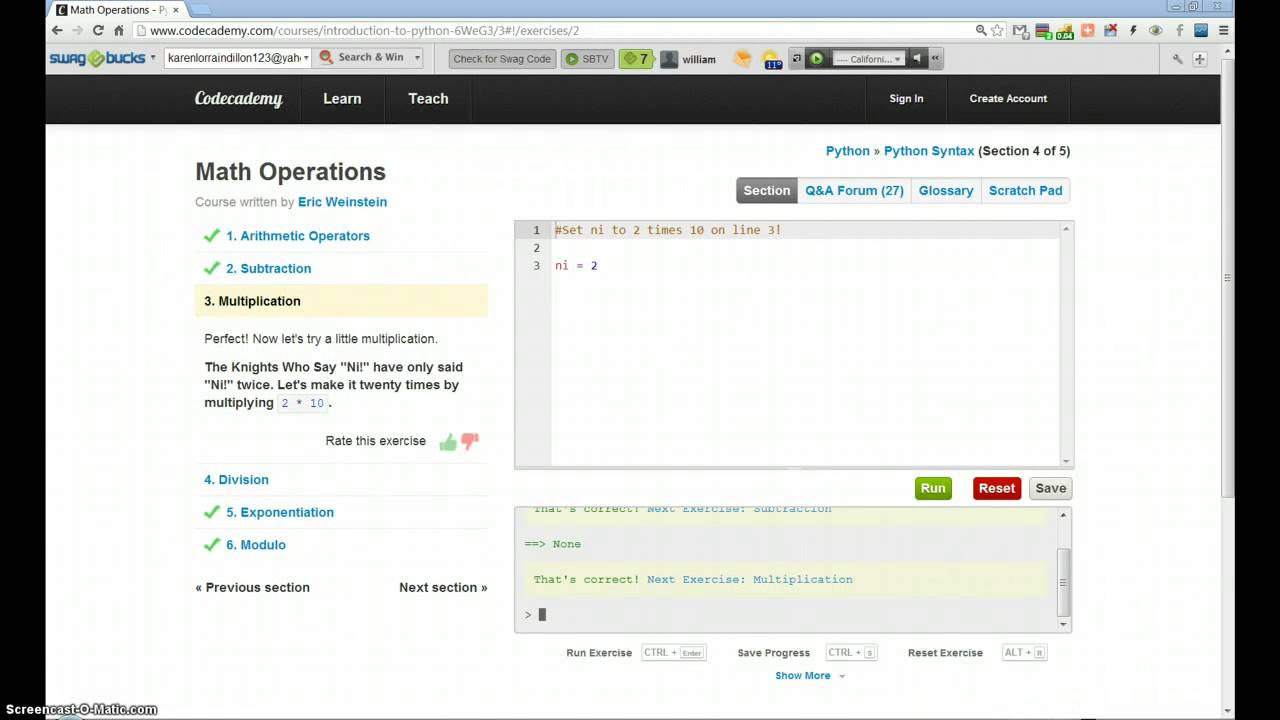Open the radio pop-out icon
1280x720 pixels.
point(796,59)
